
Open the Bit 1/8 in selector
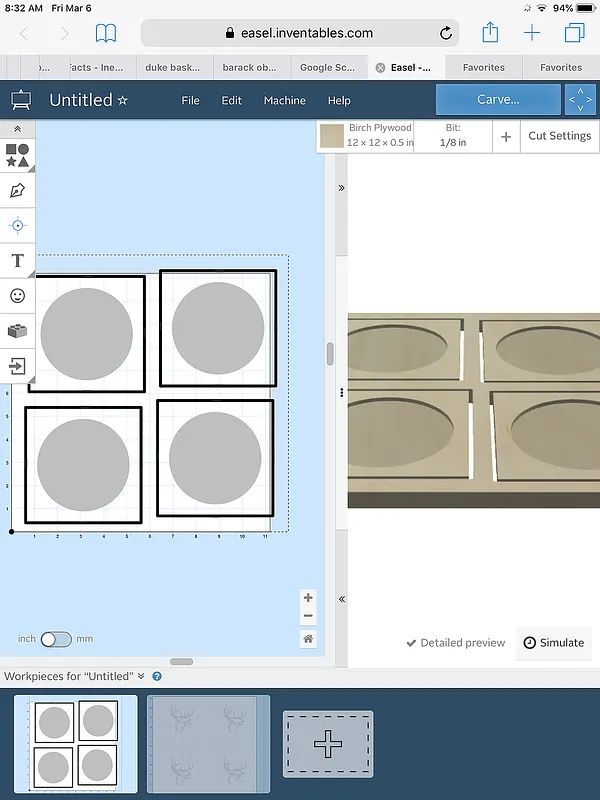tap(452, 136)
